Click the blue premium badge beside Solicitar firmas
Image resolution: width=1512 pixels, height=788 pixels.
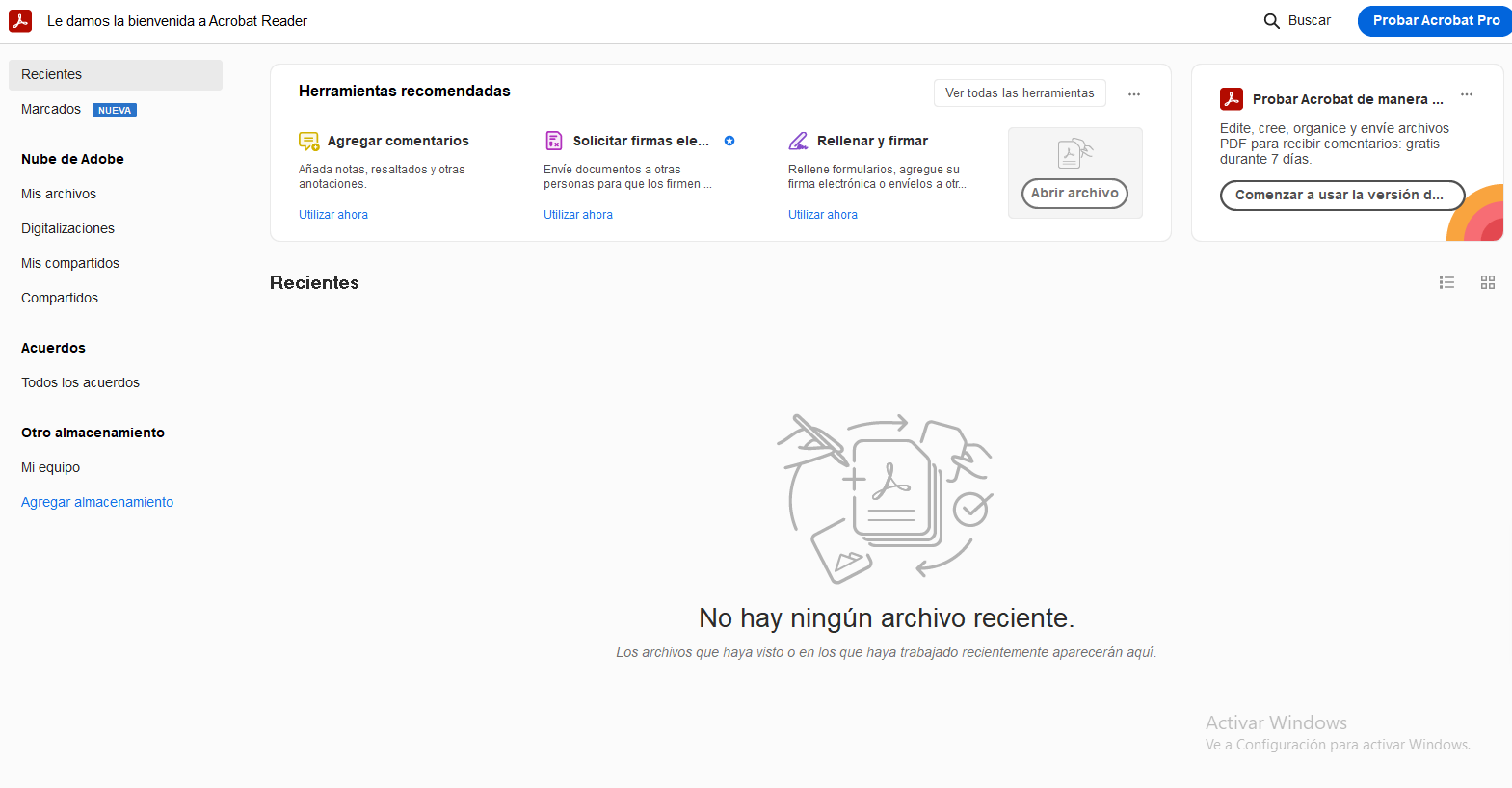[x=729, y=141]
